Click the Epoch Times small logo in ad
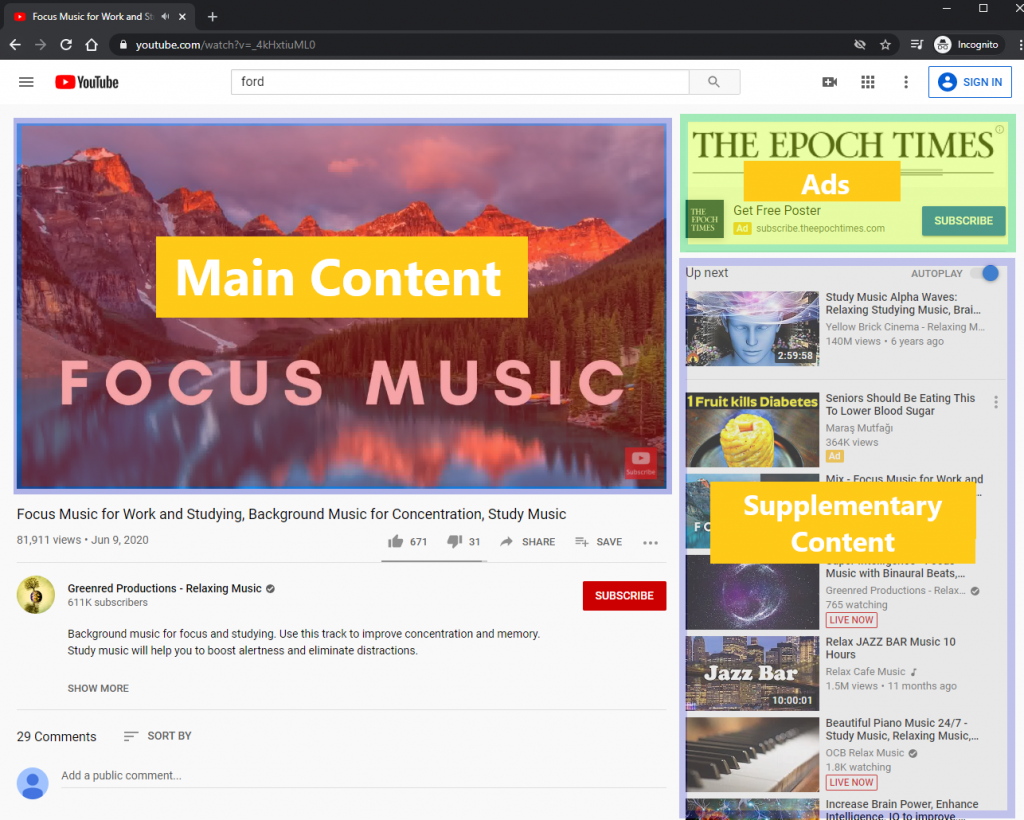 click(x=705, y=219)
